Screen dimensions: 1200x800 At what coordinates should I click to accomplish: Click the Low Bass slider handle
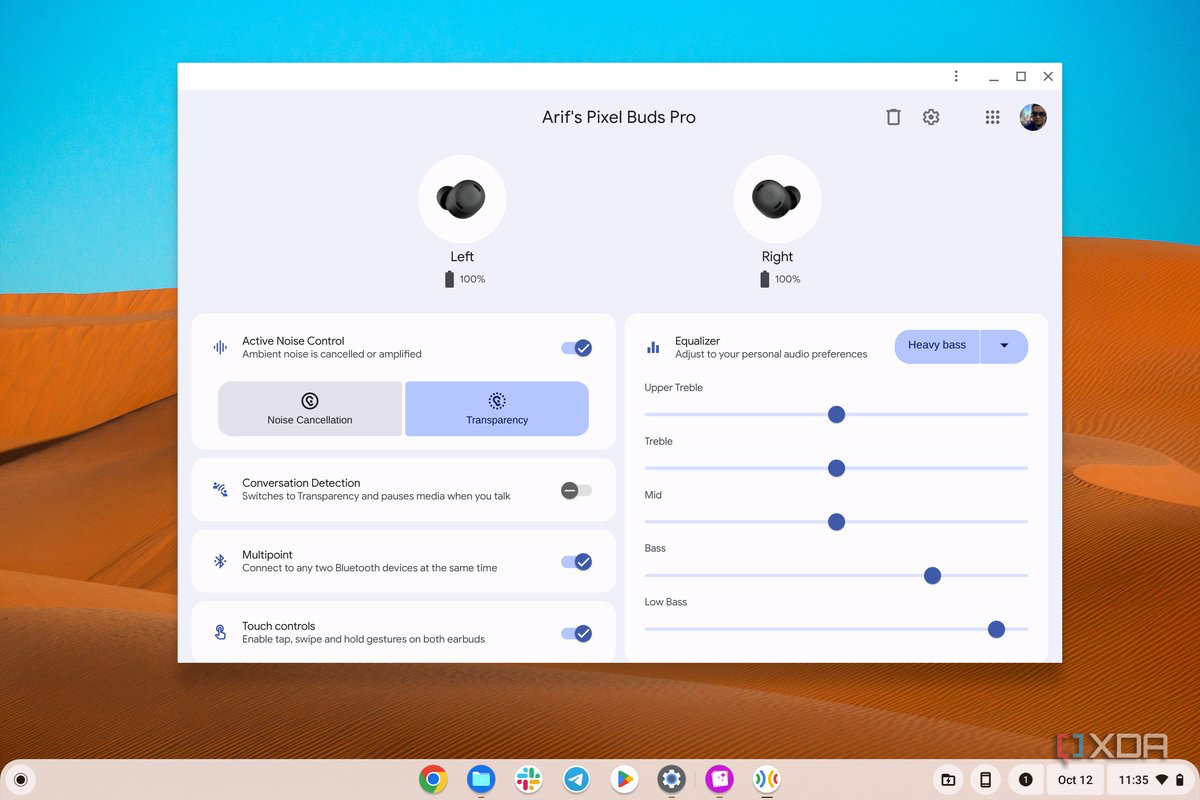point(996,629)
